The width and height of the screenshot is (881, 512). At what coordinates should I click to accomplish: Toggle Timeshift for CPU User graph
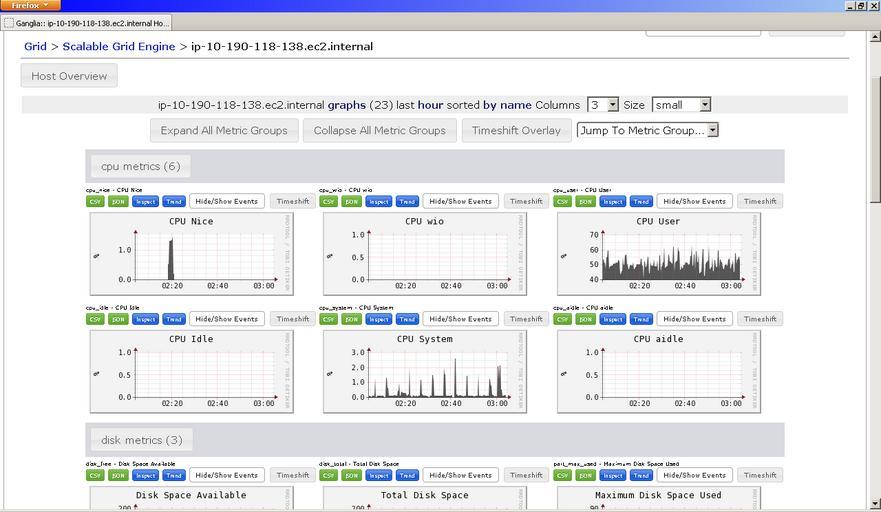pyautogui.click(x=760, y=201)
